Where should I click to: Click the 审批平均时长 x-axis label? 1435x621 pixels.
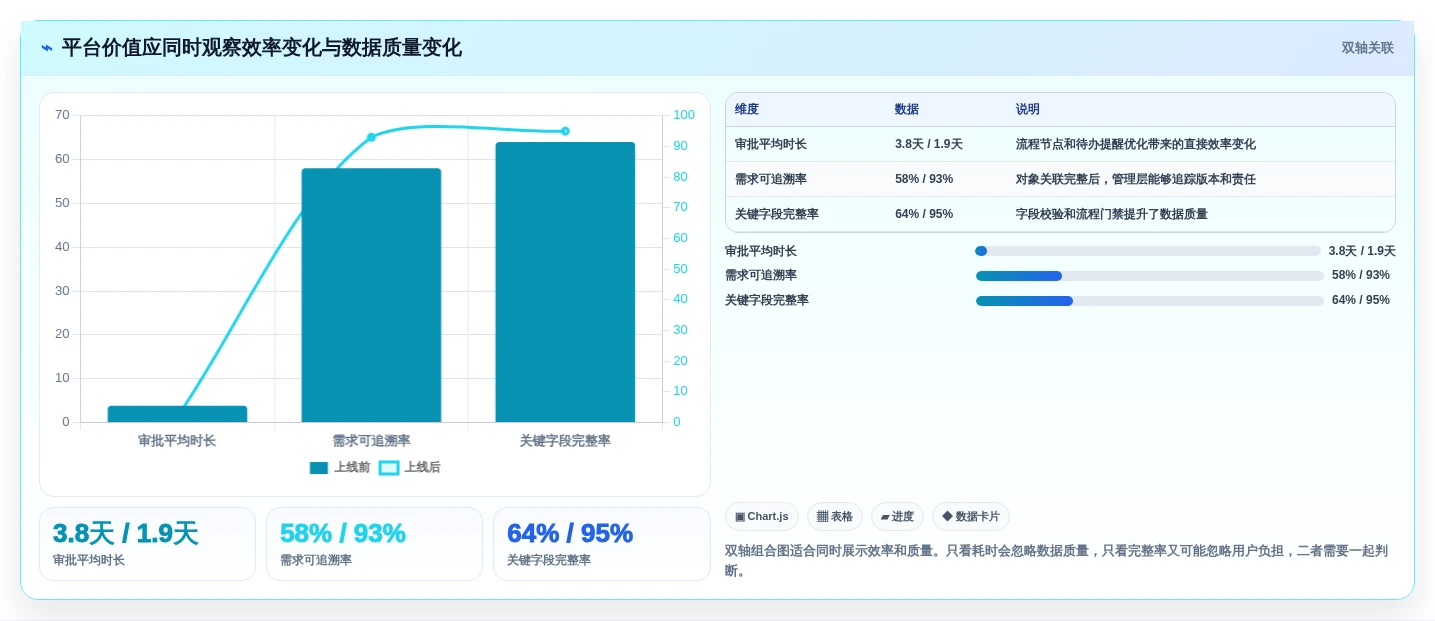pyautogui.click(x=177, y=441)
